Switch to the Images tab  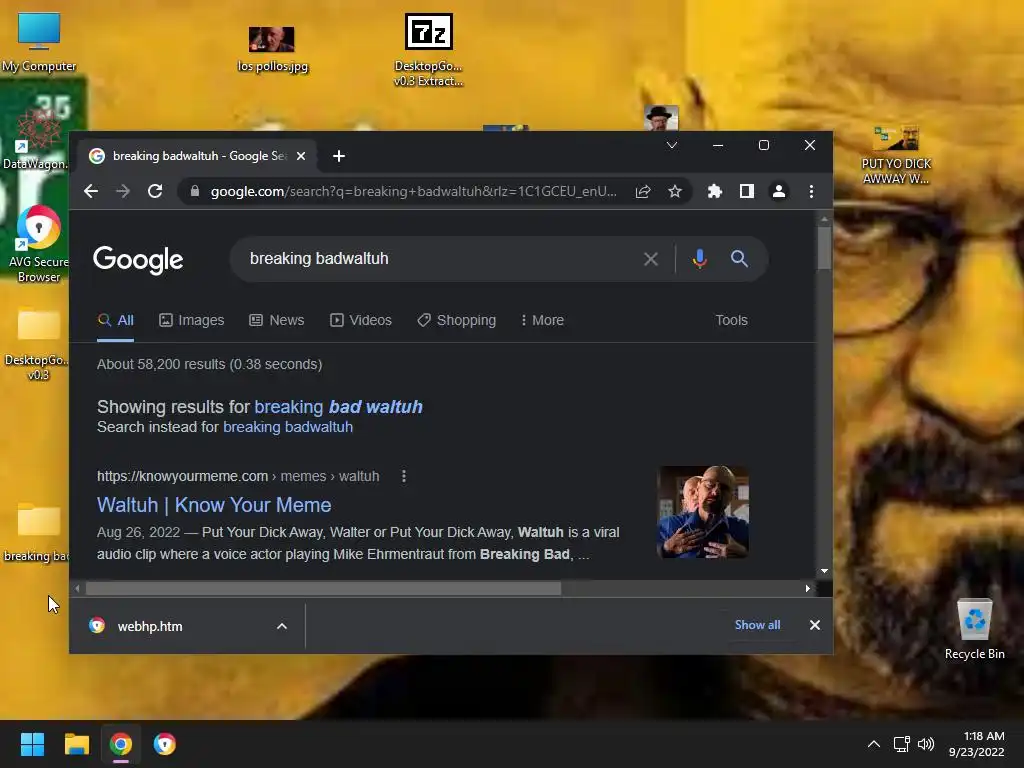192,320
